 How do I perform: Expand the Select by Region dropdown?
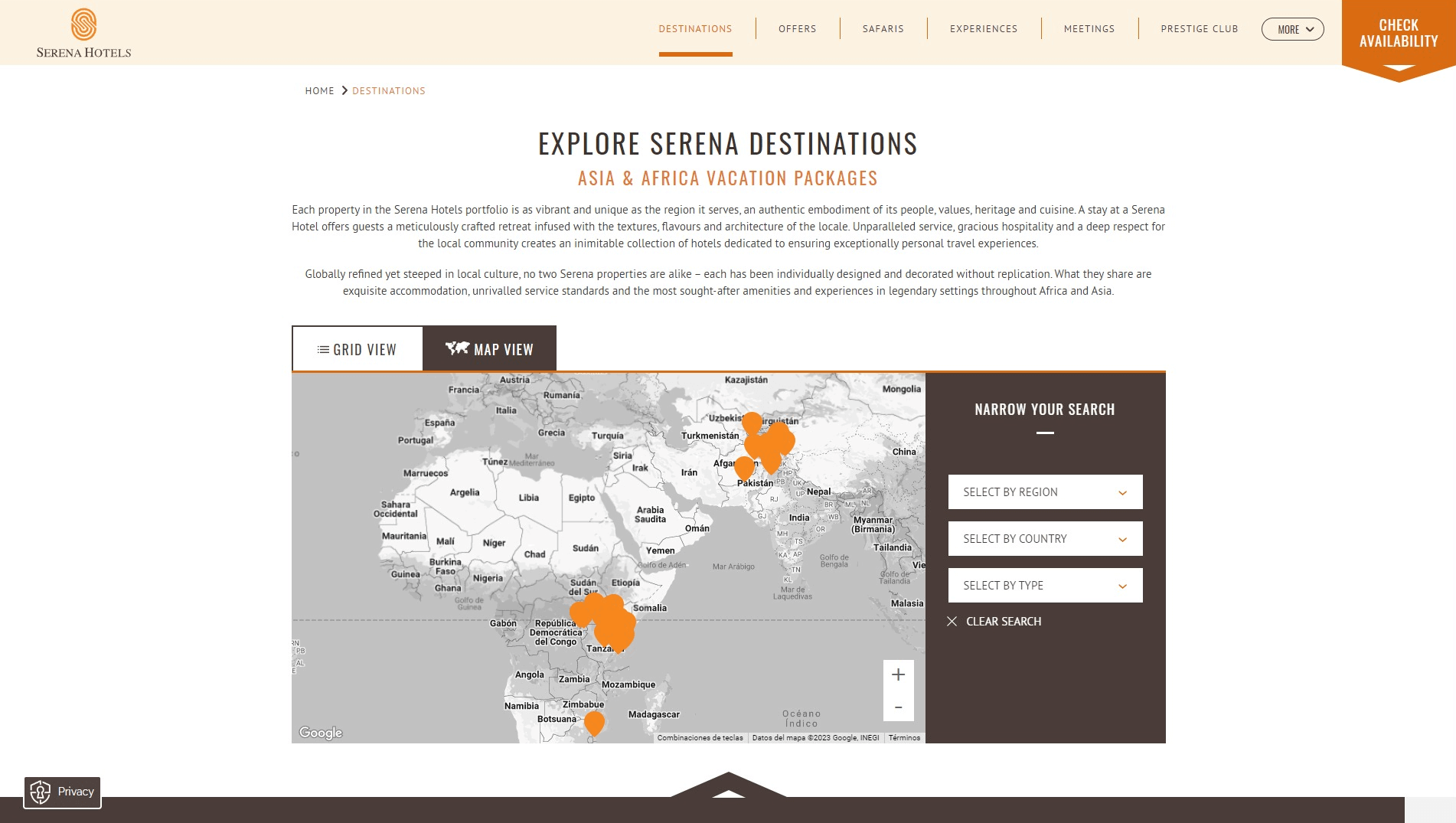(1045, 492)
